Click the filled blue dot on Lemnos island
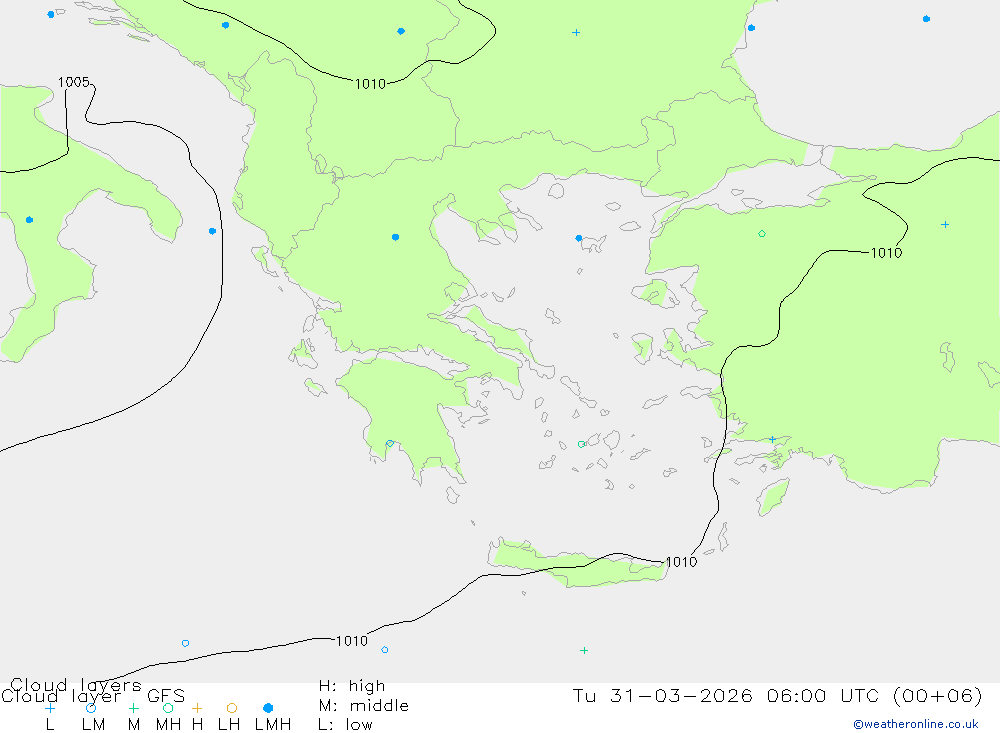Screen dimensions: 1000x733 pyautogui.click(x=578, y=238)
